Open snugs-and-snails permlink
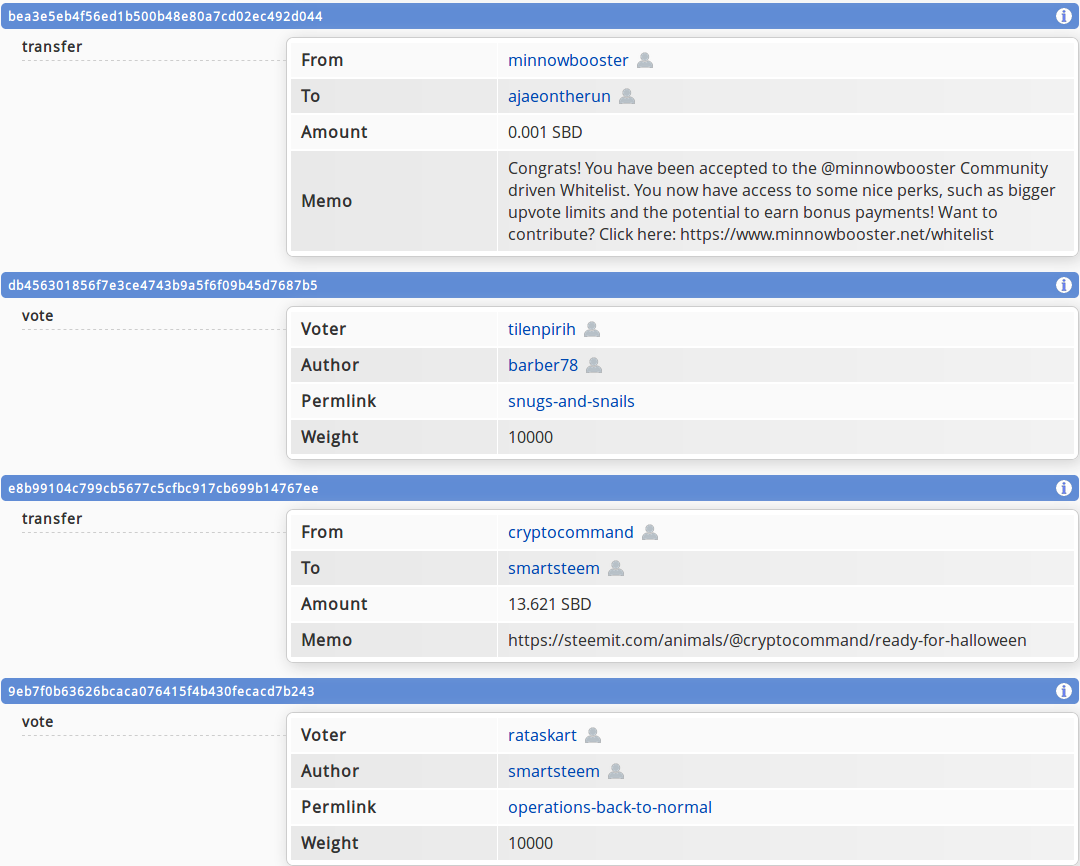The width and height of the screenshot is (1080, 866). [571, 402]
